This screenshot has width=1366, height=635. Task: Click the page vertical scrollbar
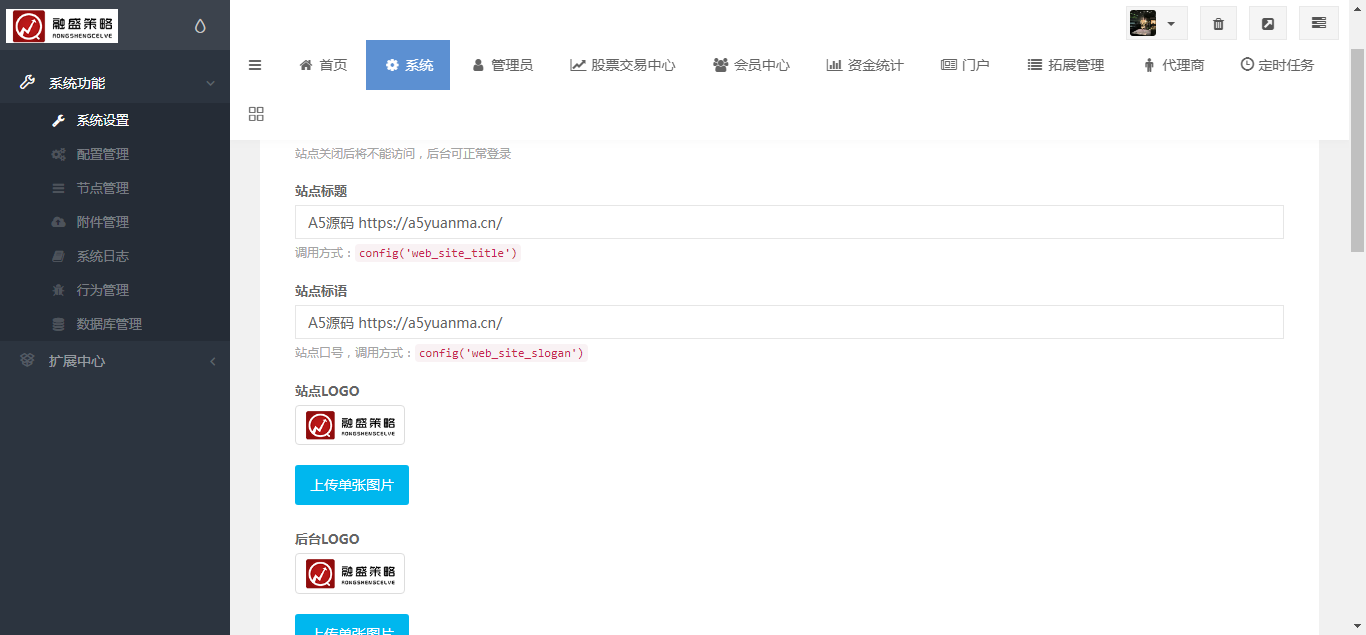click(1357, 150)
